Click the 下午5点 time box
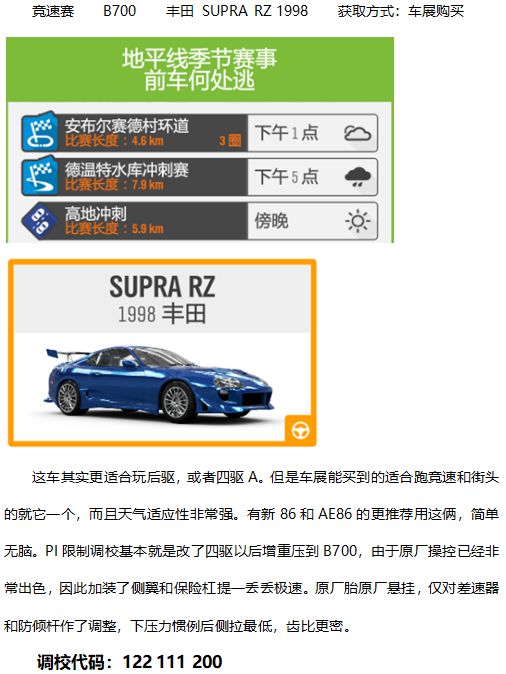This screenshot has height=674, width=506. [313, 177]
